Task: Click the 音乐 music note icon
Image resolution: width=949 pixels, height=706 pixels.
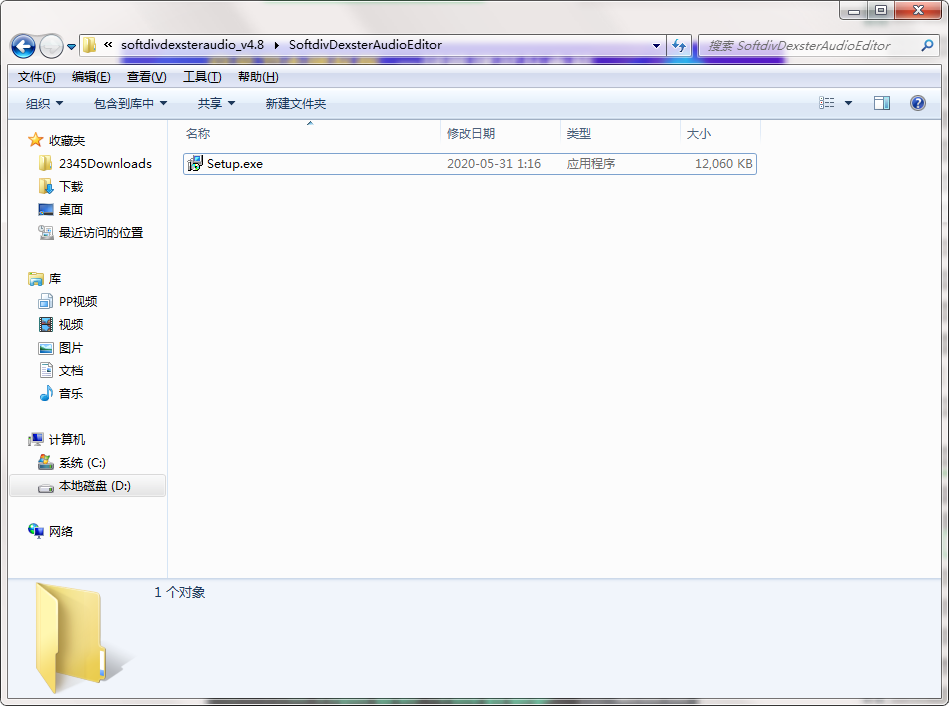Action: click(x=46, y=393)
